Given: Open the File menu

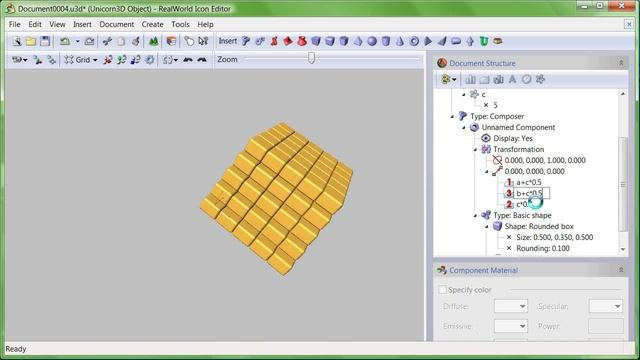Looking at the screenshot, I should pyautogui.click(x=15, y=24).
